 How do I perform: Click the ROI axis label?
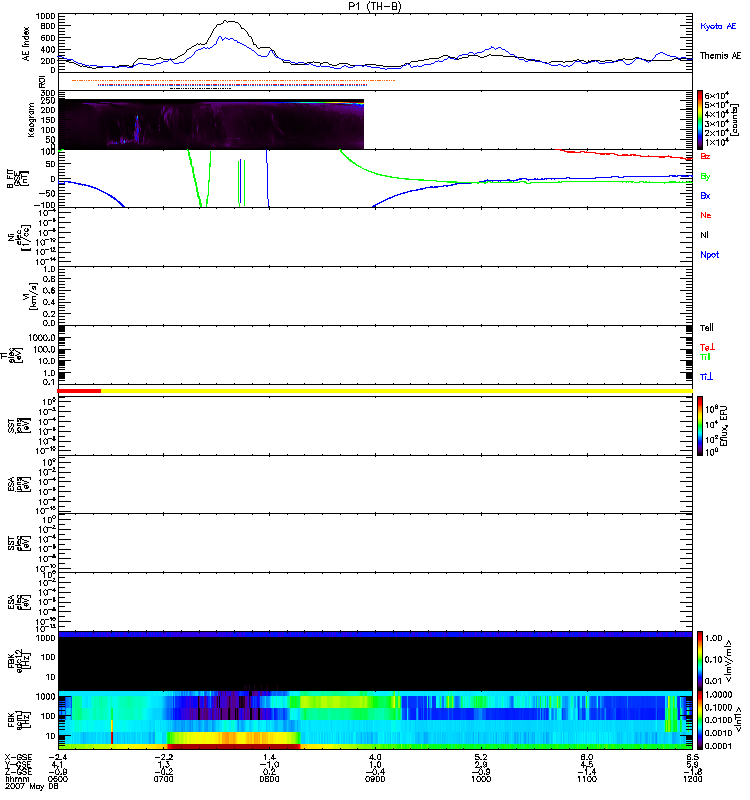pos(42,81)
